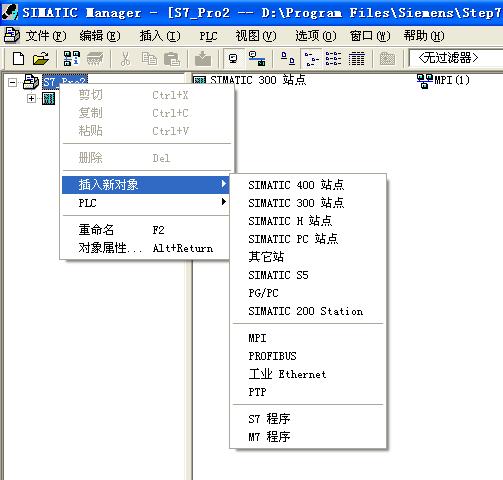Image resolution: width=503 pixels, height=480 pixels.
Task: Choose 其它站 from the submenu
Action: pos(308,257)
